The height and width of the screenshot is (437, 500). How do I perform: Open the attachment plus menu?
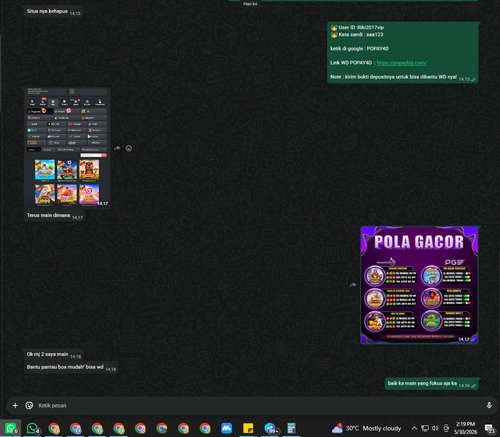click(x=15, y=405)
